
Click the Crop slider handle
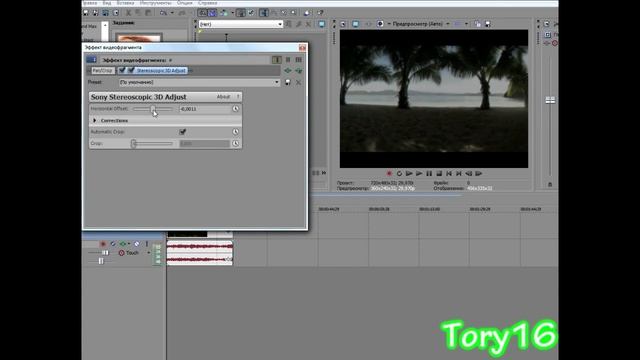pos(133,143)
